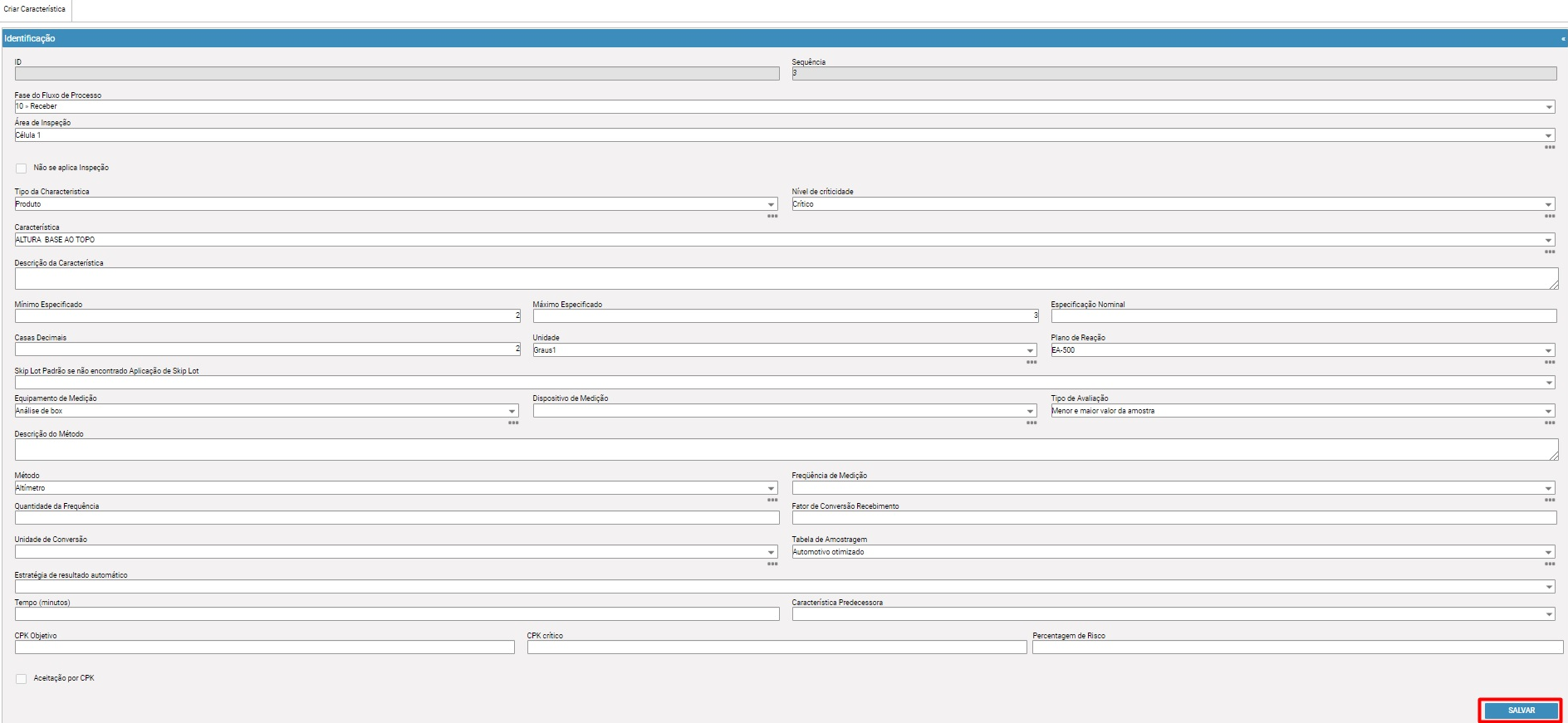This screenshot has width=1568, height=723.
Task: Click the ellipsis icon under Equipamento de Medição
Action: (x=513, y=423)
